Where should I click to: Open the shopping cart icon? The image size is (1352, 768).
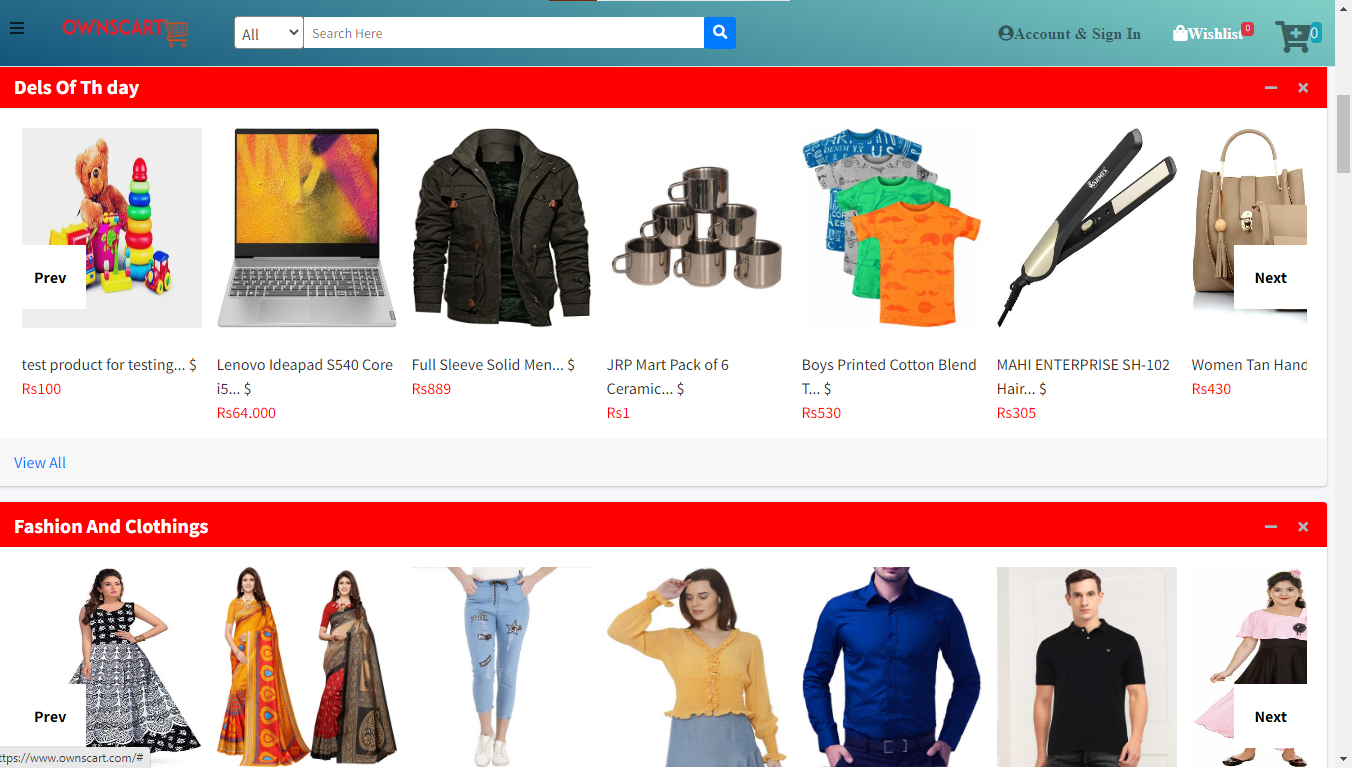click(1294, 36)
